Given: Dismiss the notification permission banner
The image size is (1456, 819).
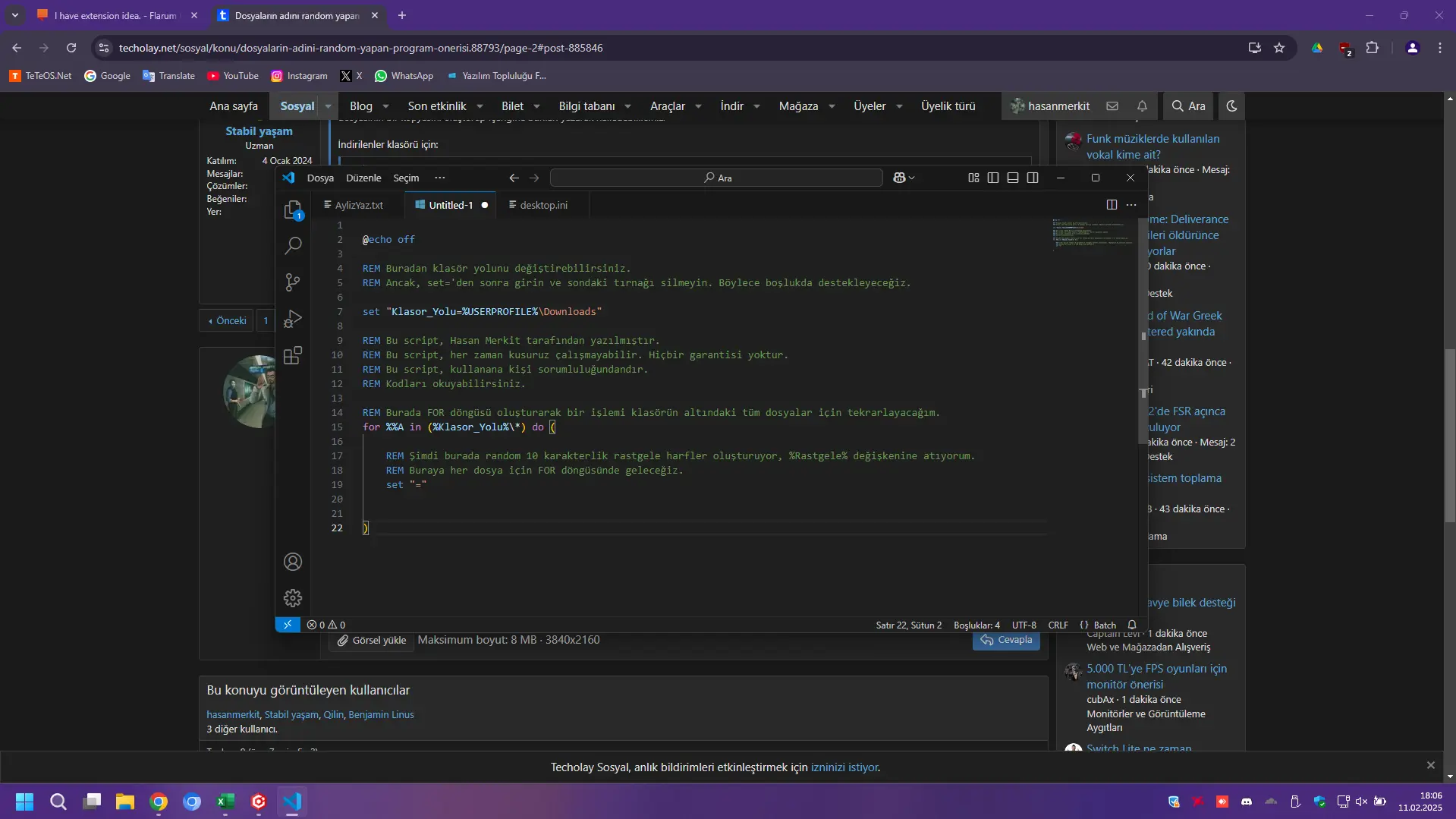Looking at the screenshot, I should pos(1430,766).
